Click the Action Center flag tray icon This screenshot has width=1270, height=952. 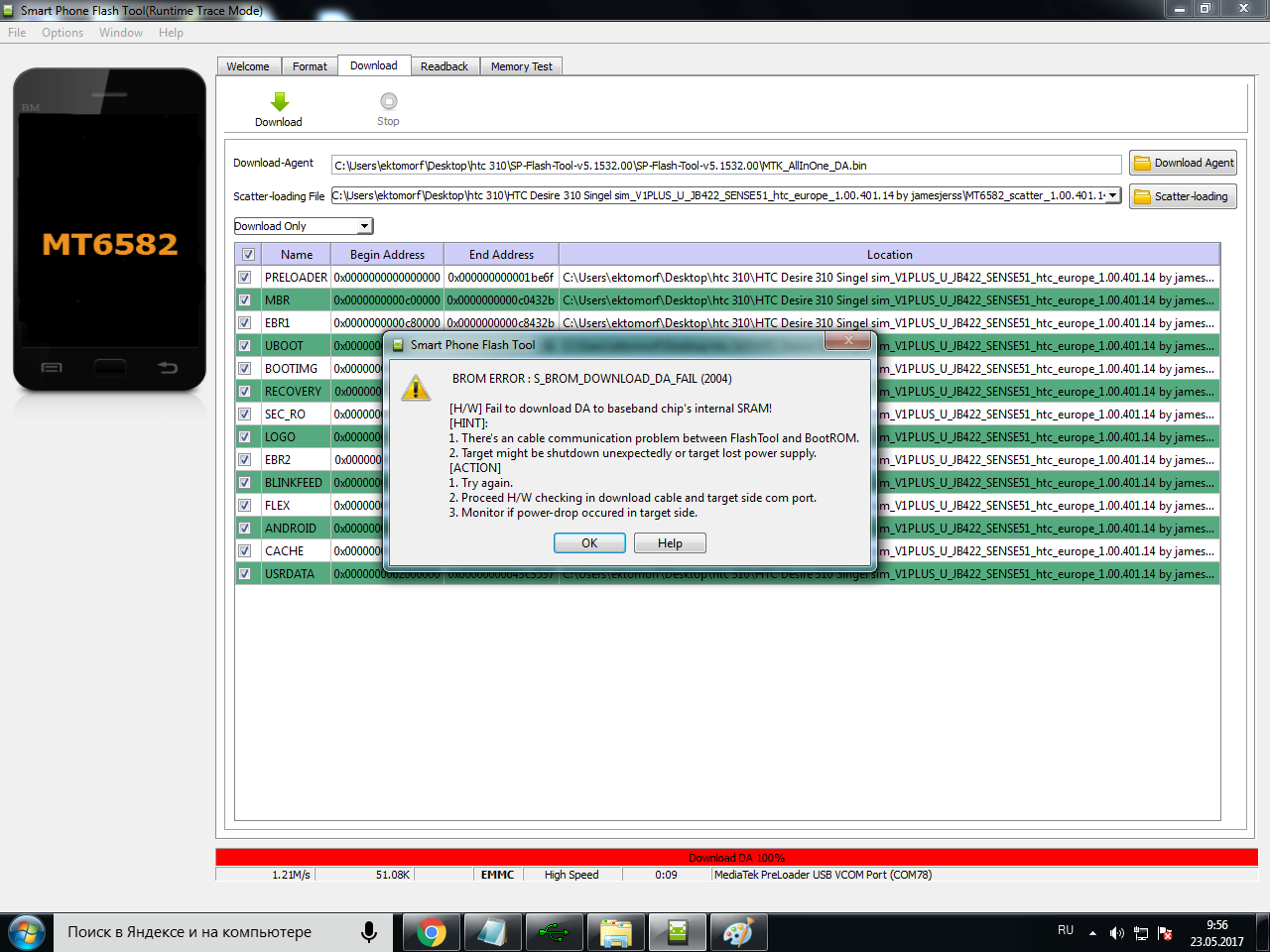click(1166, 933)
